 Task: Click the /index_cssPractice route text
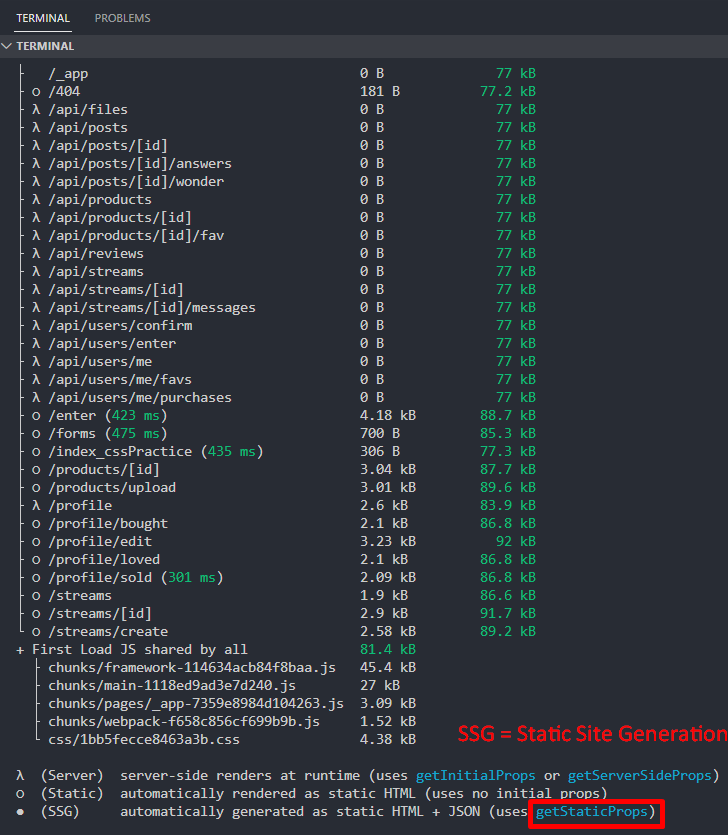click(120, 452)
